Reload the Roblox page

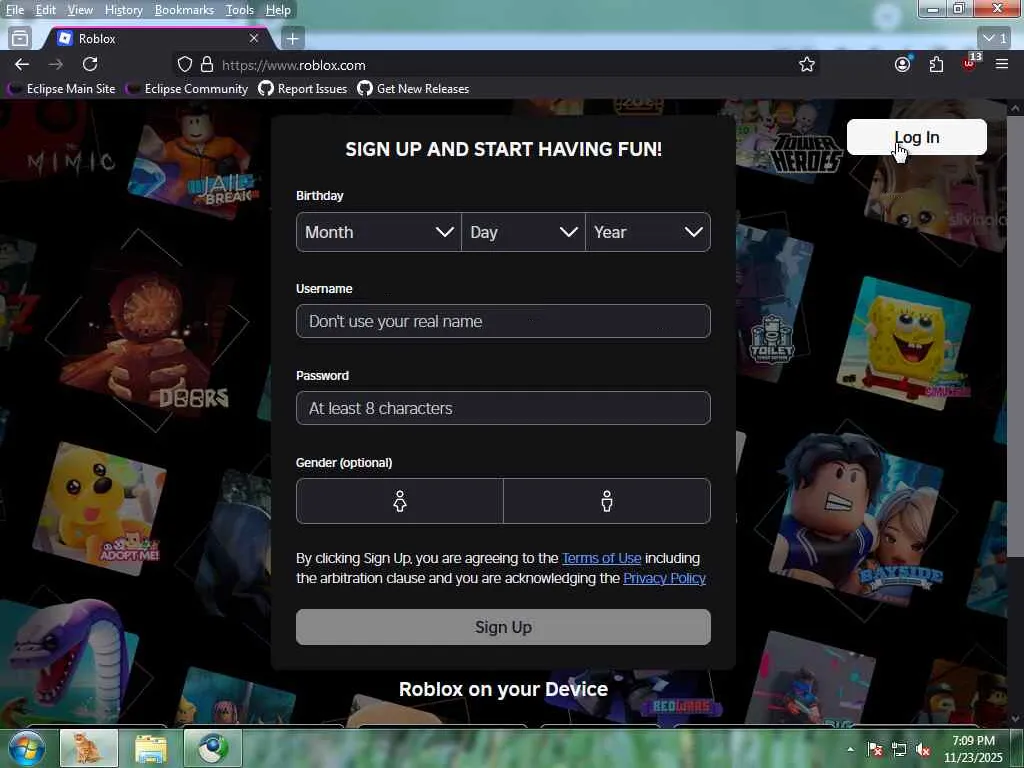[x=90, y=64]
